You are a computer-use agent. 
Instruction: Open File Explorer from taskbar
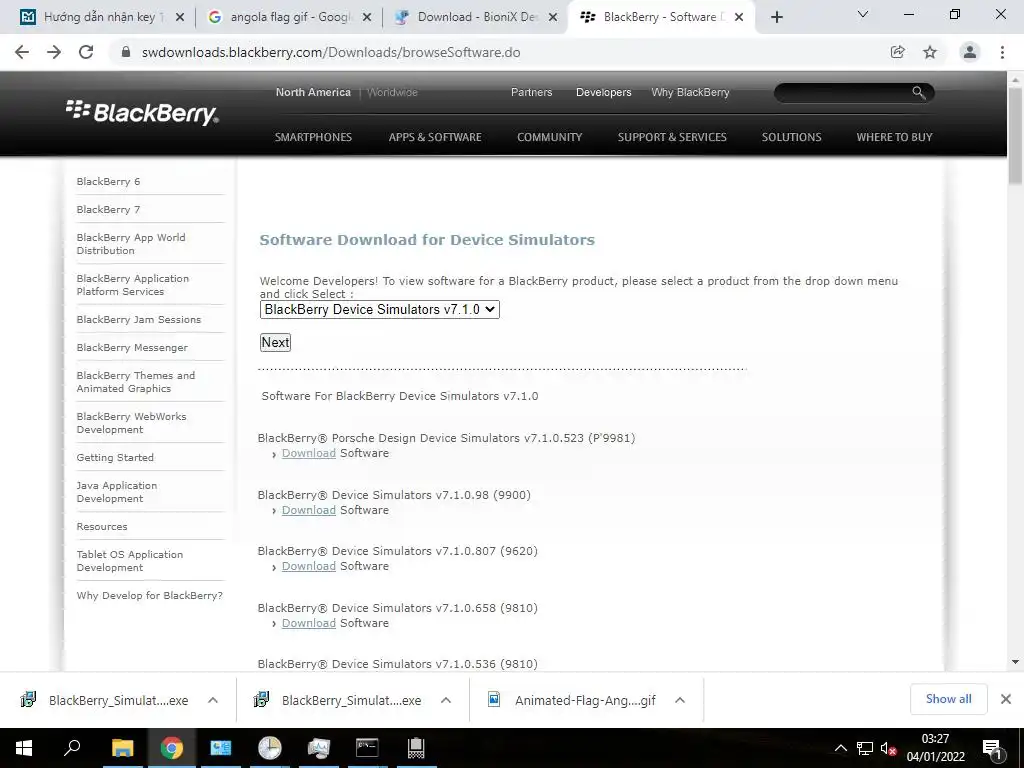point(122,748)
